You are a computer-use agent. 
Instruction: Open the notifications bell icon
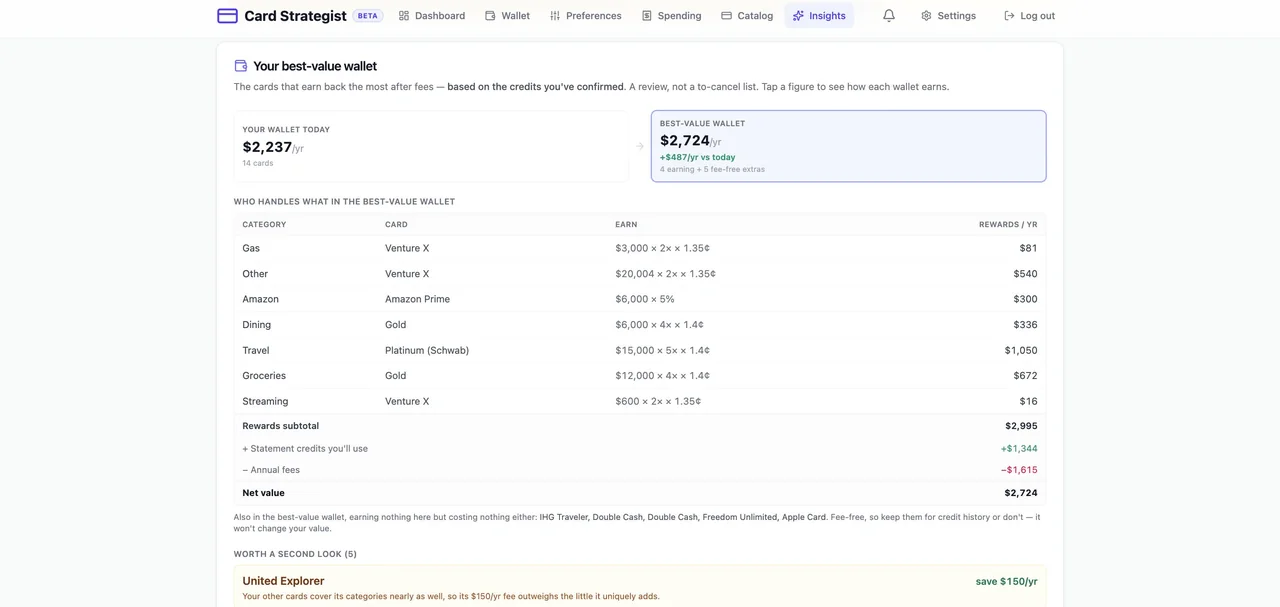click(x=889, y=16)
